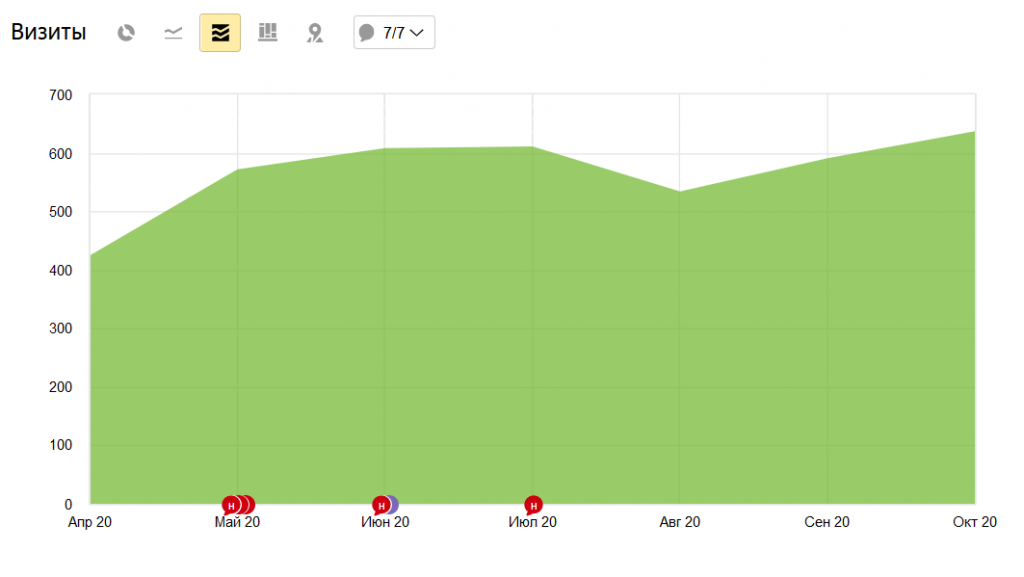Expand the 7/7 notes dropdown

(394, 33)
